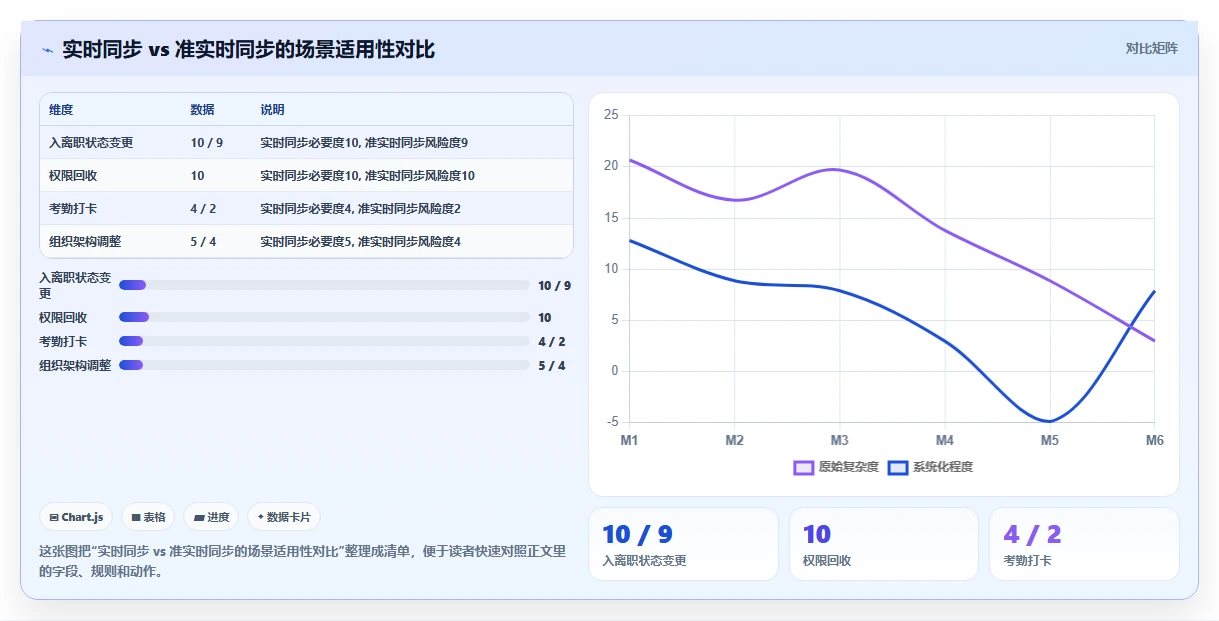Image resolution: width=1219 pixels, height=621 pixels.
Task: Click the -5 y-axis tick label
Action: 612,422
